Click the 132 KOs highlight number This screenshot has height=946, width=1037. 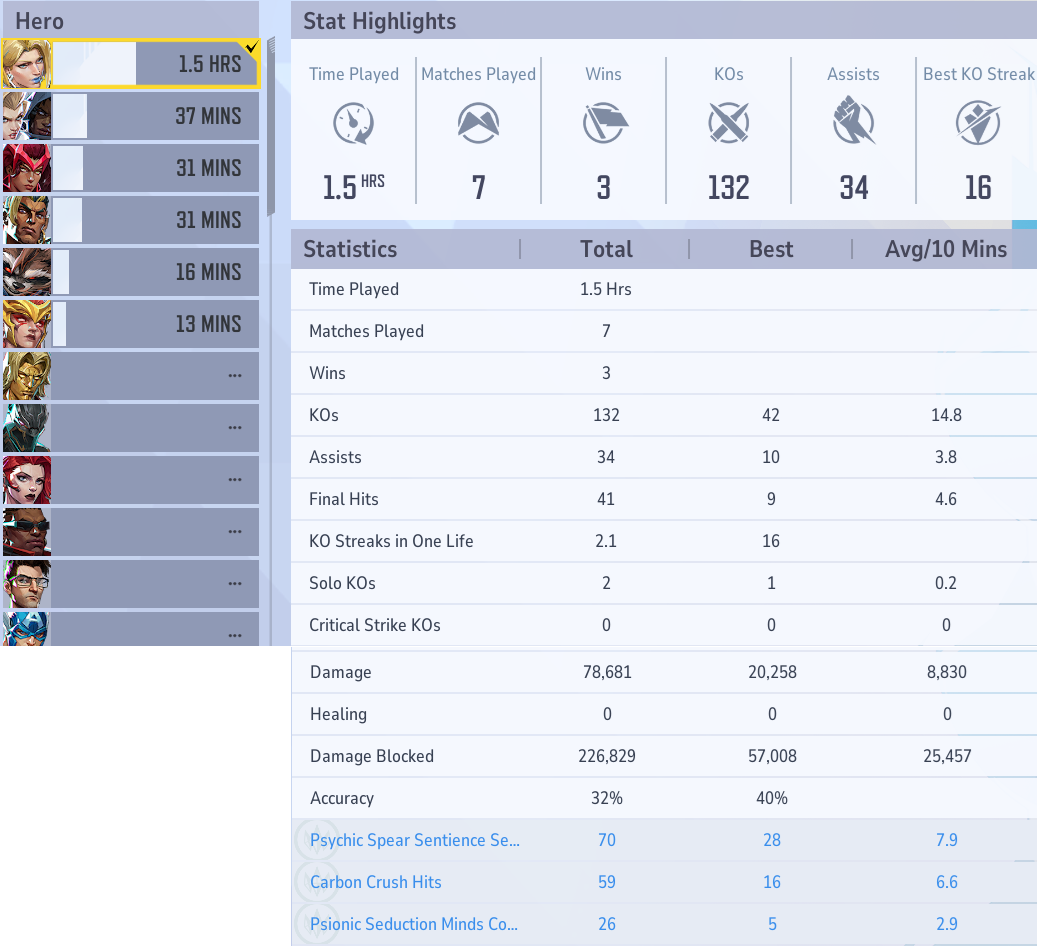[x=728, y=188]
